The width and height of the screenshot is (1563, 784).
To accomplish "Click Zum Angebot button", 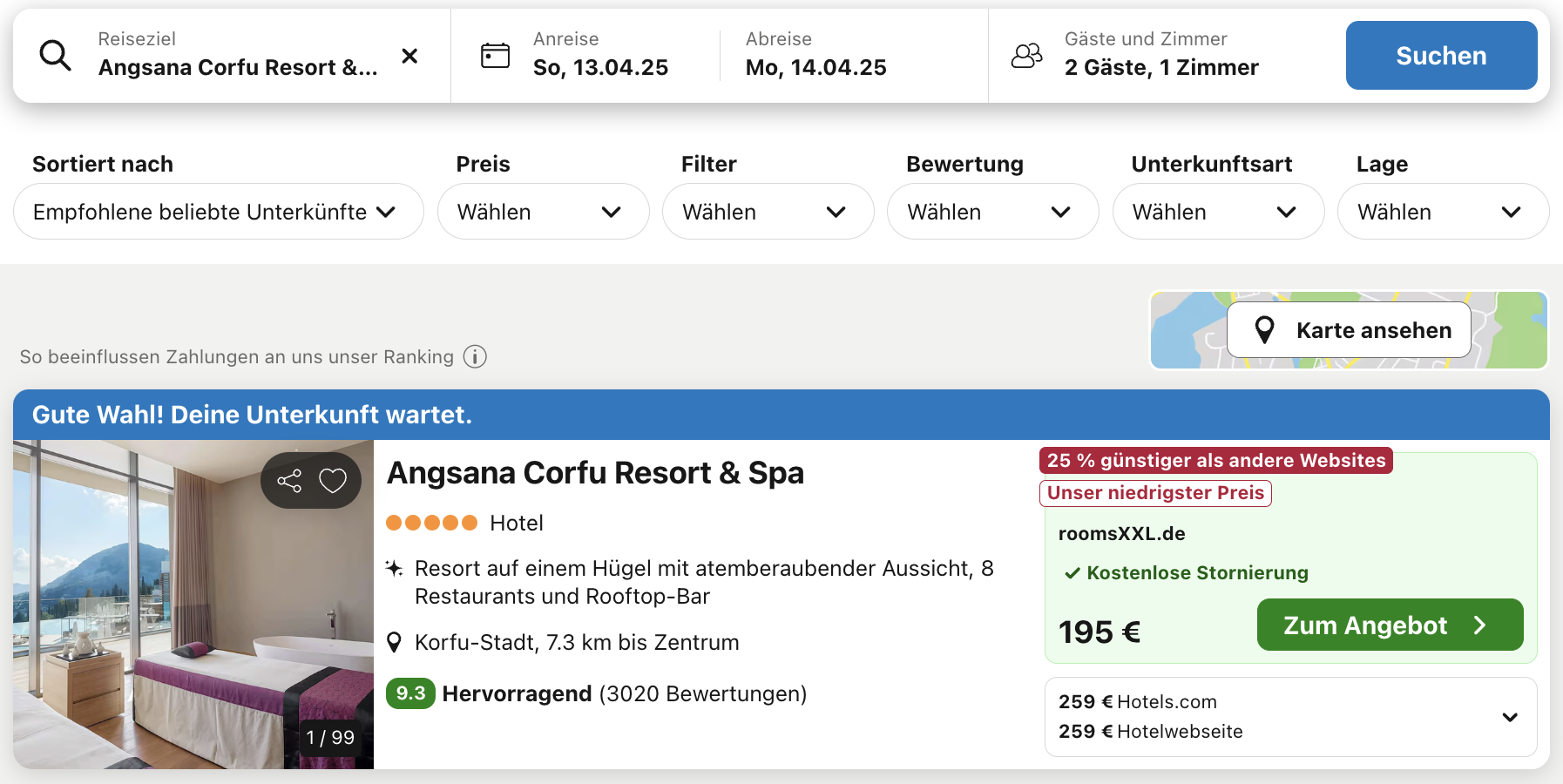I will pos(1390,625).
